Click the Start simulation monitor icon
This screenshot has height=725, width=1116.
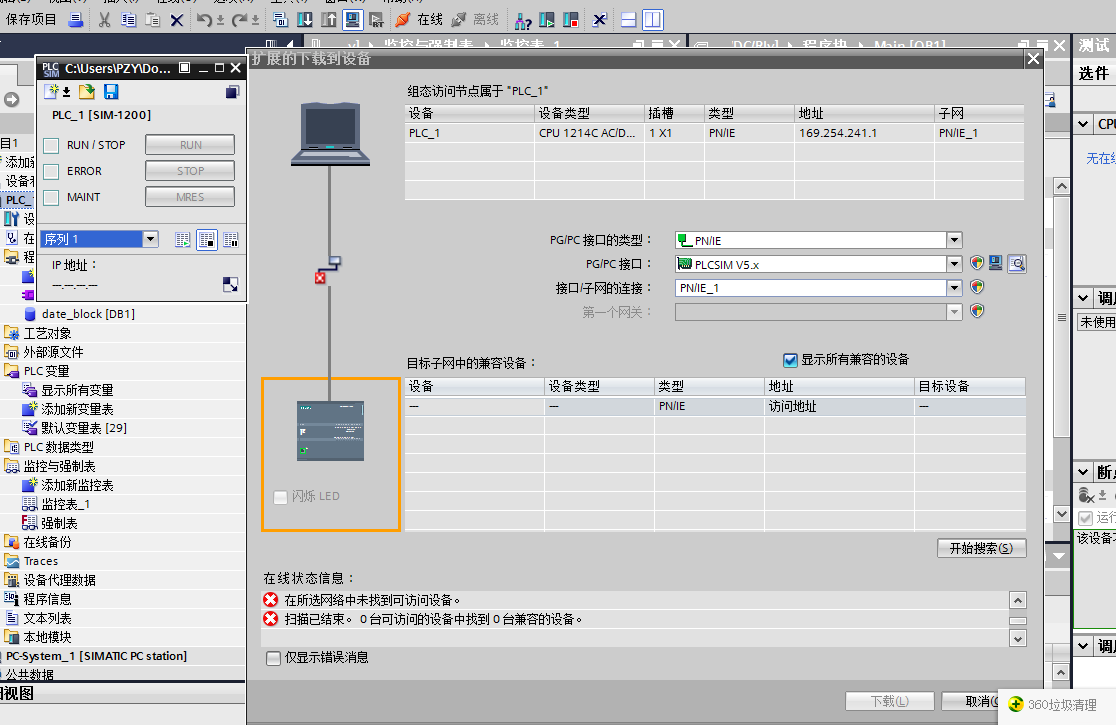click(352, 20)
